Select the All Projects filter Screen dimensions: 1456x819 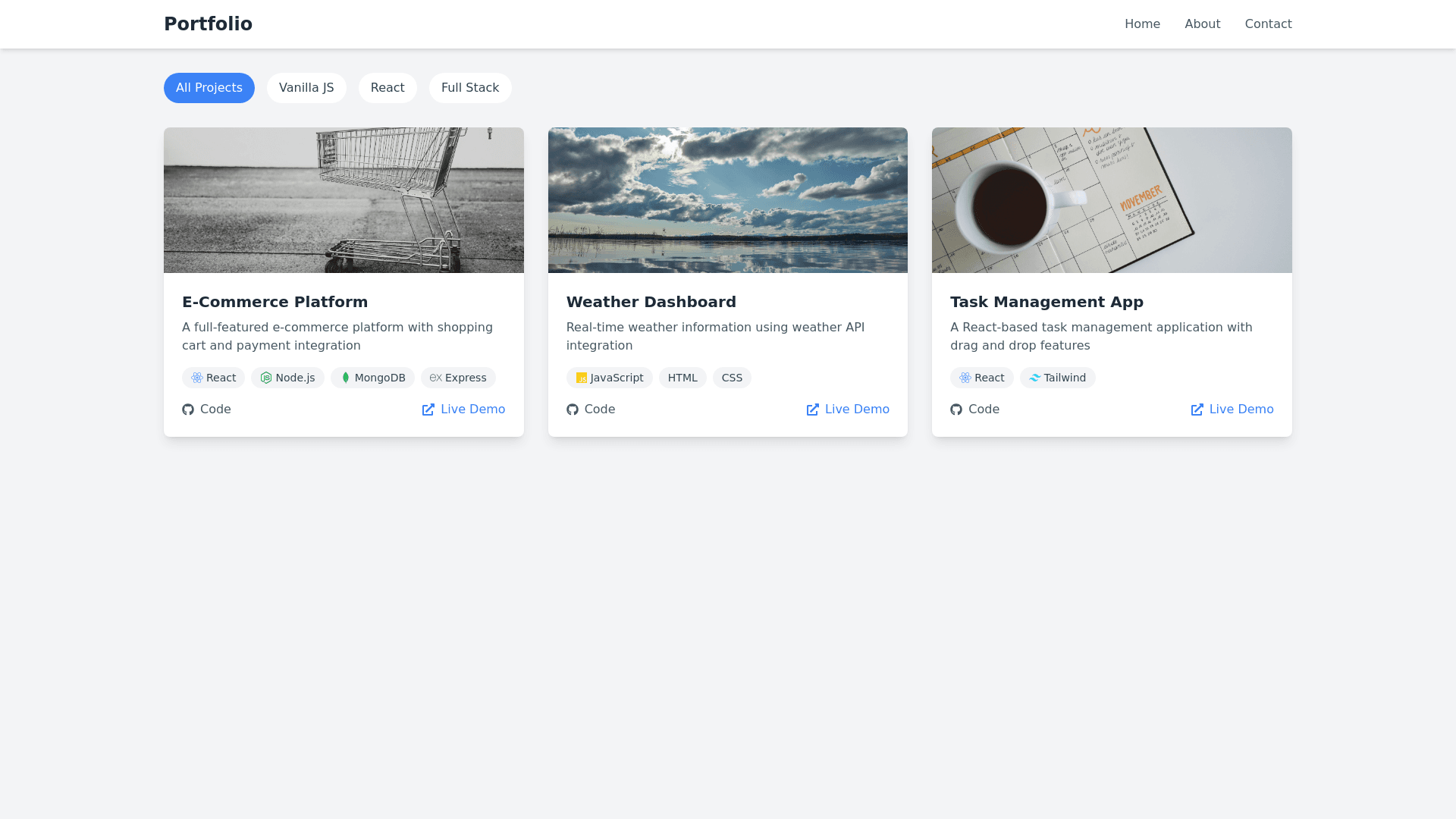coord(209,88)
